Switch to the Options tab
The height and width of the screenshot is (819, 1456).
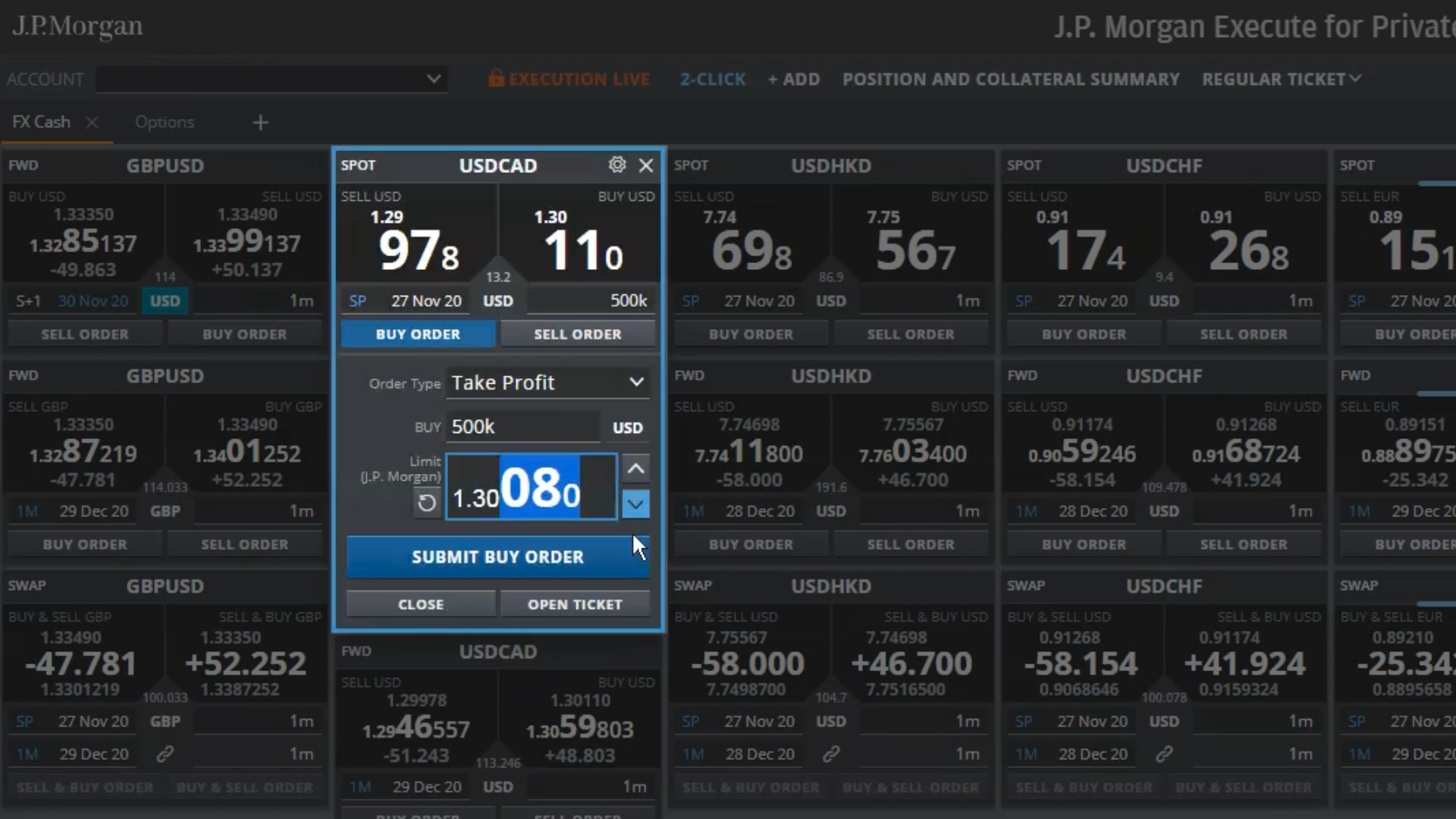tap(165, 122)
